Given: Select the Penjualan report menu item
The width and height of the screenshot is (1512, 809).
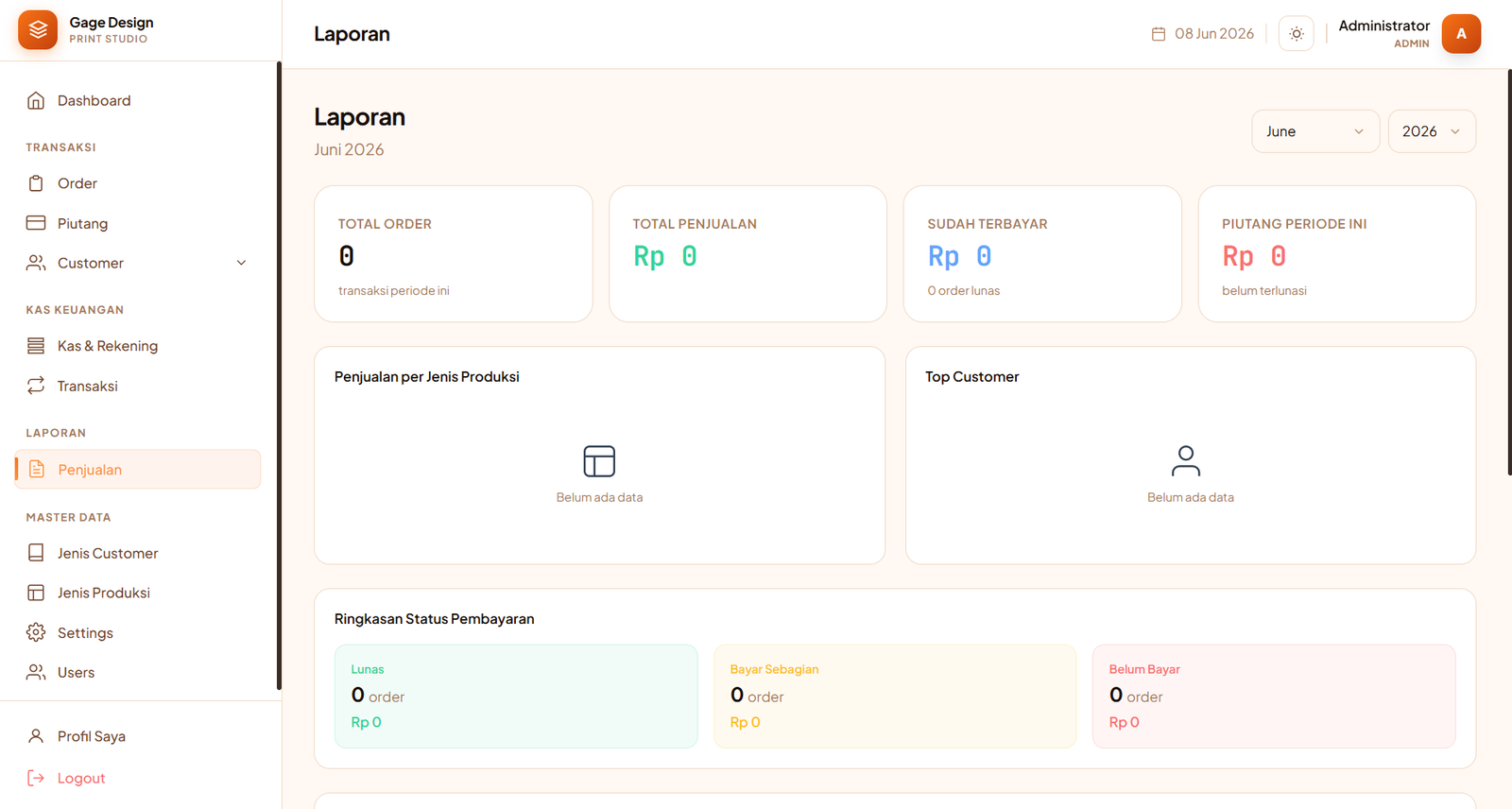Looking at the screenshot, I should pyautogui.click(x=138, y=470).
